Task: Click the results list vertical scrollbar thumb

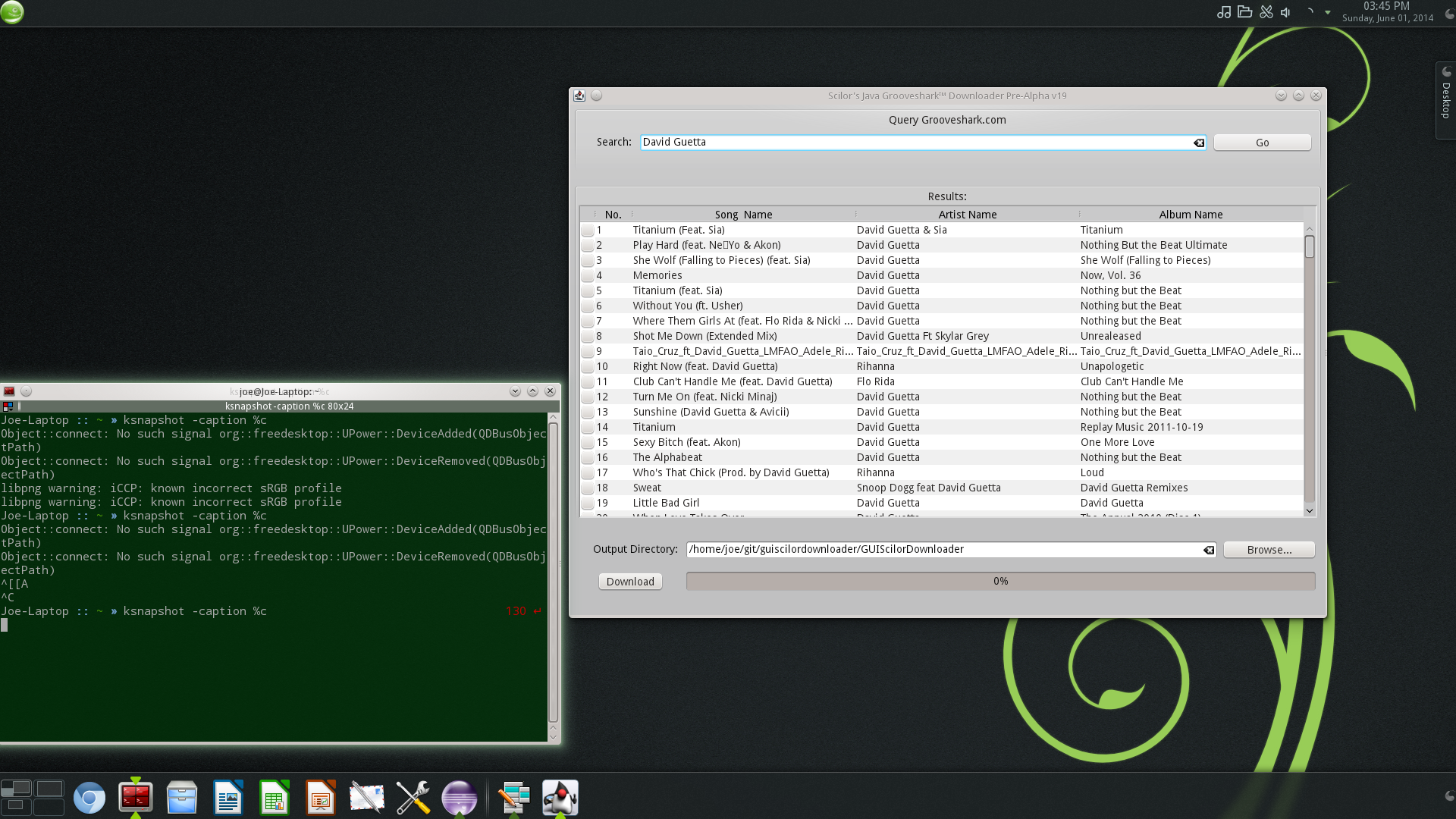Action: (1310, 246)
